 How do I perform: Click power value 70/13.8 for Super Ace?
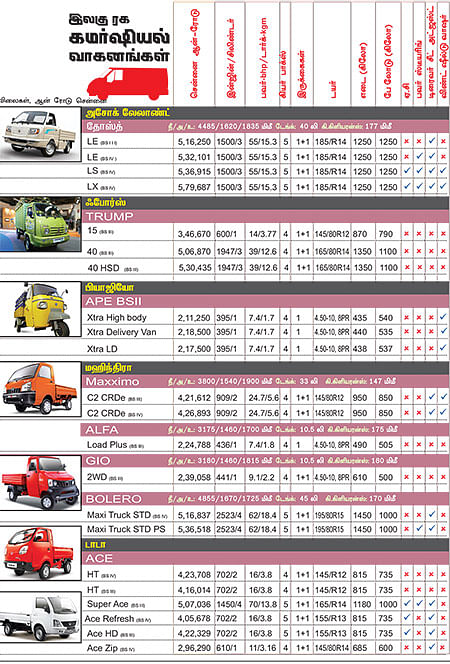(262, 604)
